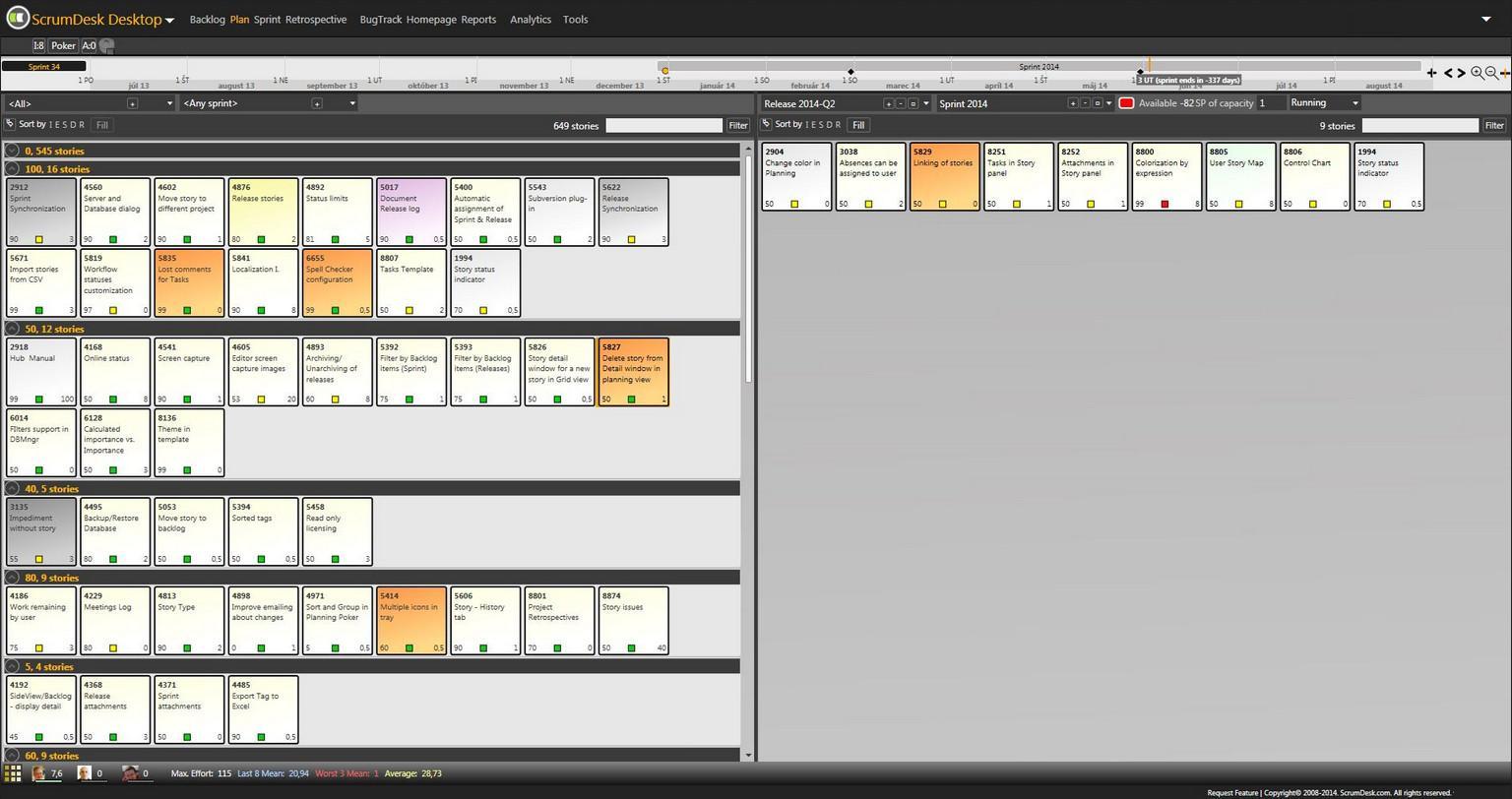Click the grey chat bubble icon

[x=107, y=45]
